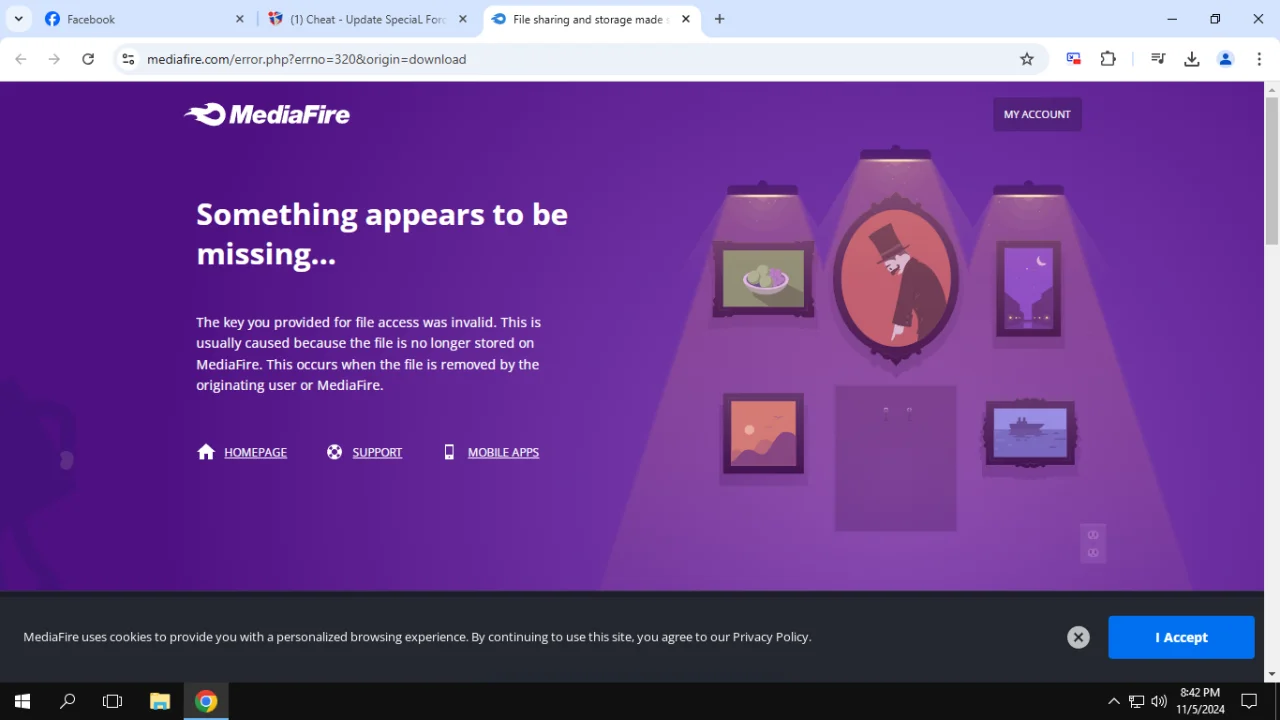Reload the current page
Image resolution: width=1280 pixels, height=720 pixels.
[88, 59]
